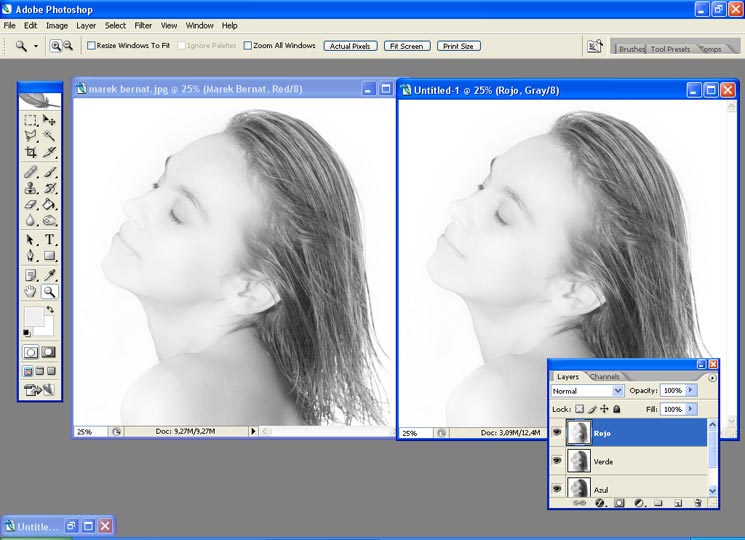Select the Paint Bucket tool
Screen dimensions: 745x540
49,204
